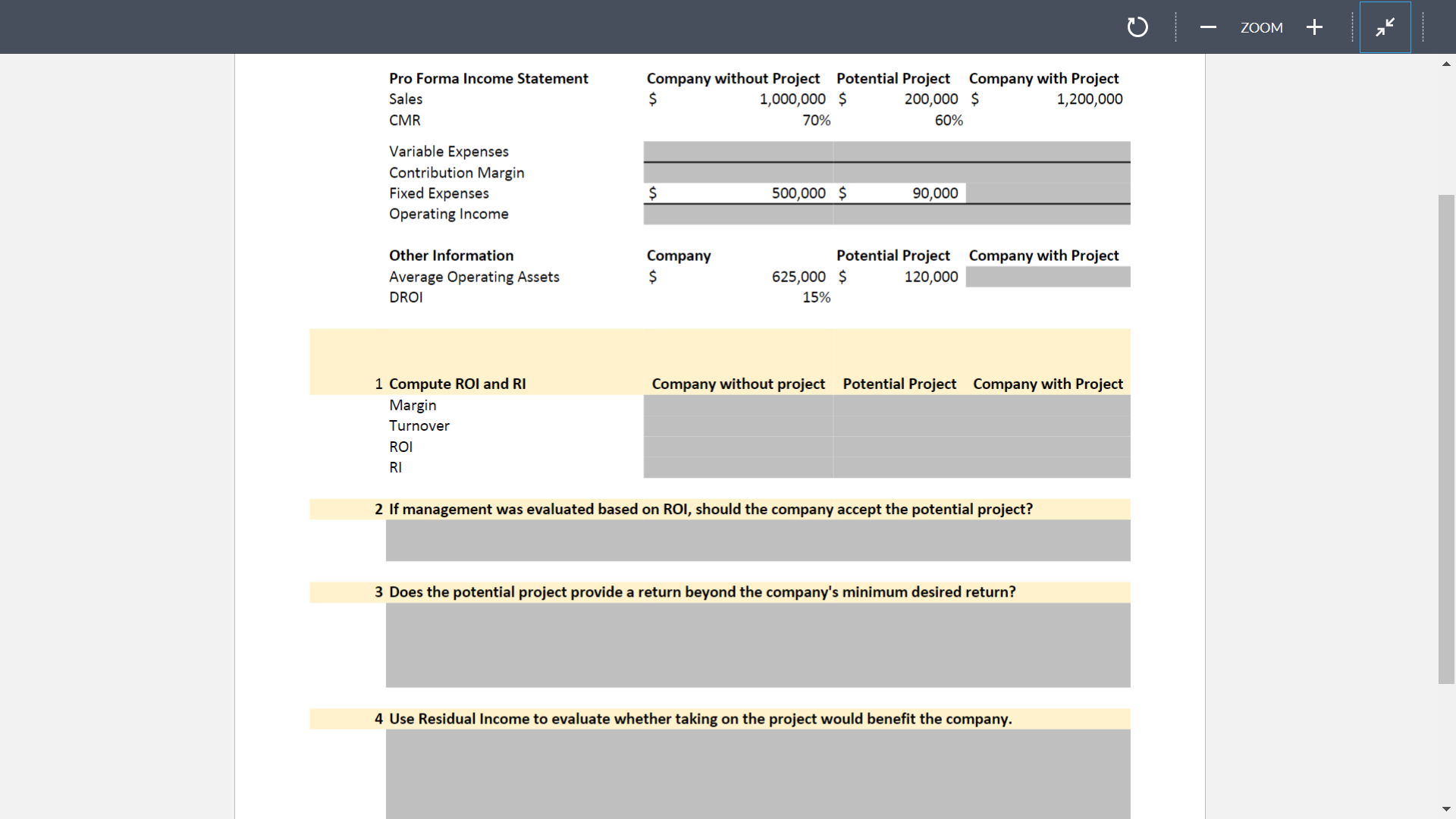Screen dimensions: 1456x819
Task: Click the scrollbar up arrow
Action: 1447,64
